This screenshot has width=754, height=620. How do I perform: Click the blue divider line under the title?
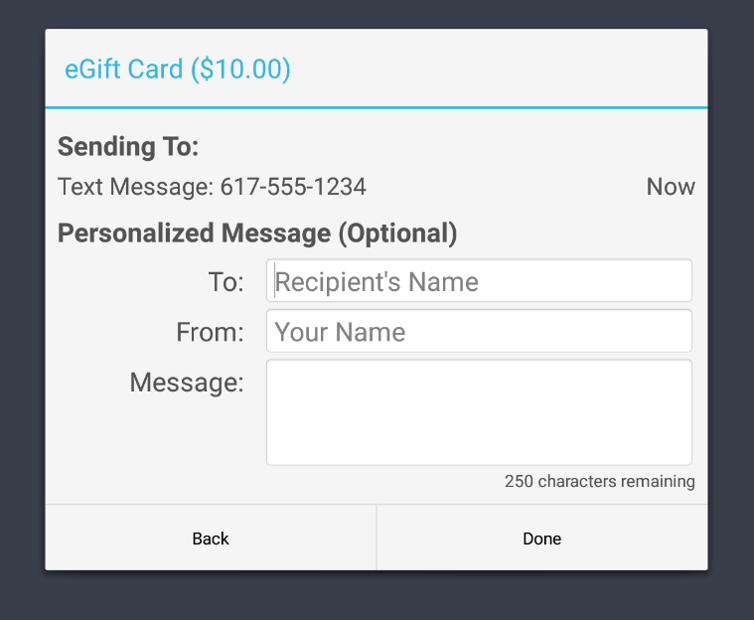coord(377,107)
